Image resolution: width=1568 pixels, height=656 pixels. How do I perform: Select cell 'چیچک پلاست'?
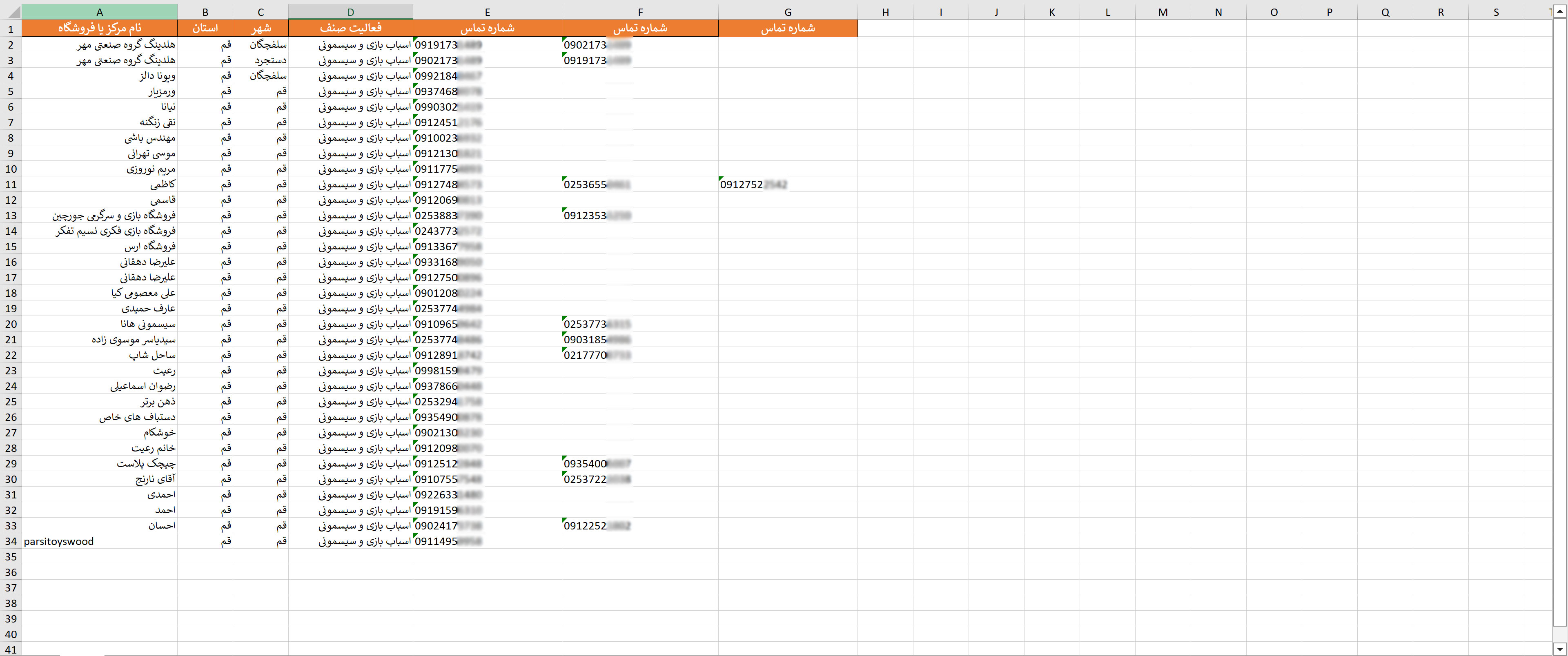[99, 464]
